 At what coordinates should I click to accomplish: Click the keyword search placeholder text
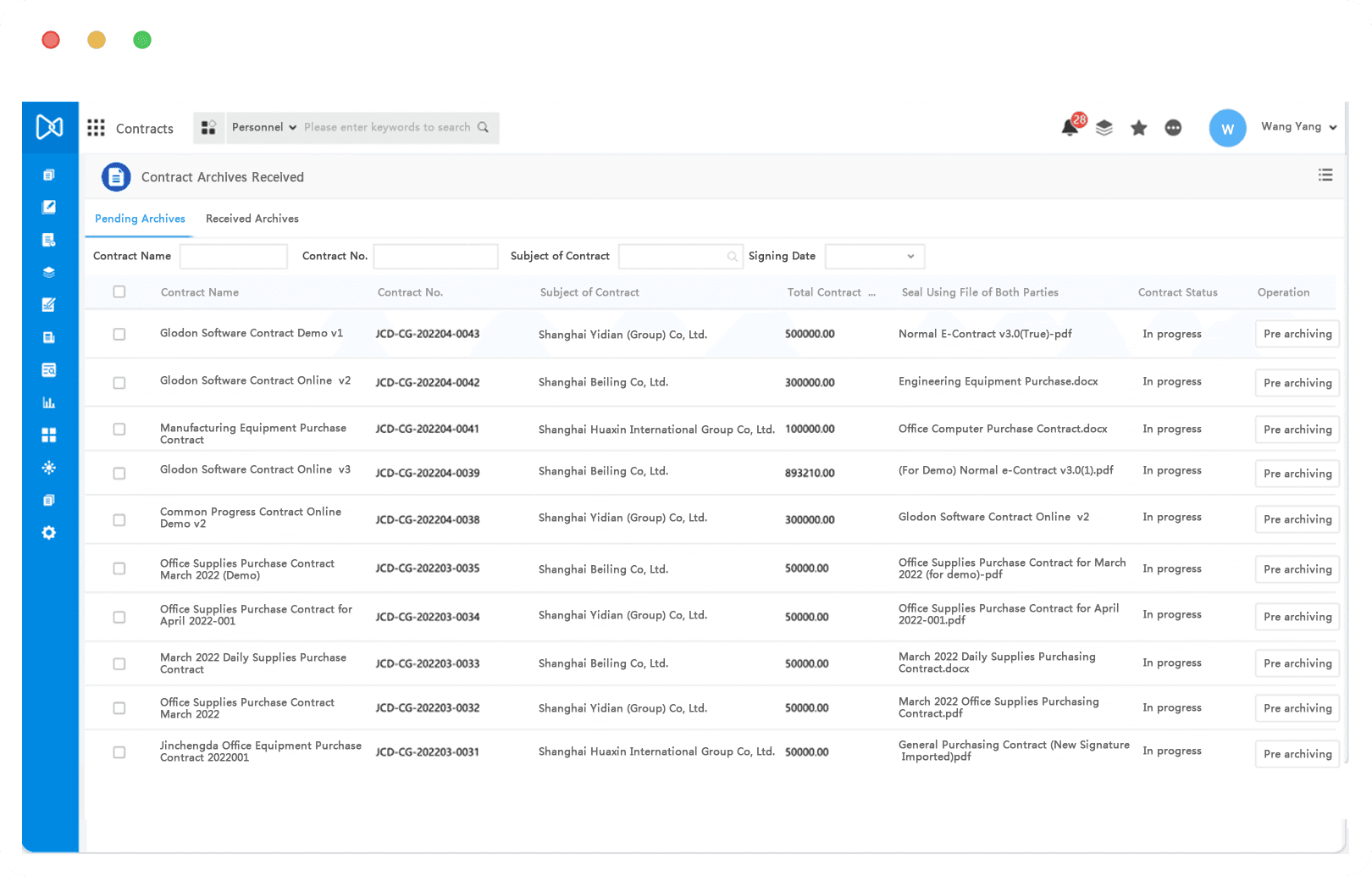(387, 127)
